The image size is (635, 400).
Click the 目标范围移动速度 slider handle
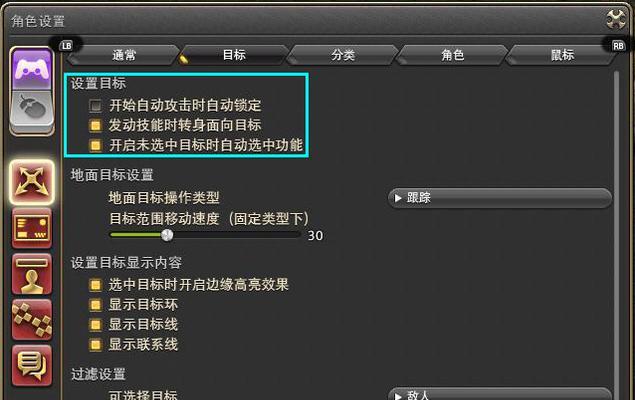click(x=167, y=235)
